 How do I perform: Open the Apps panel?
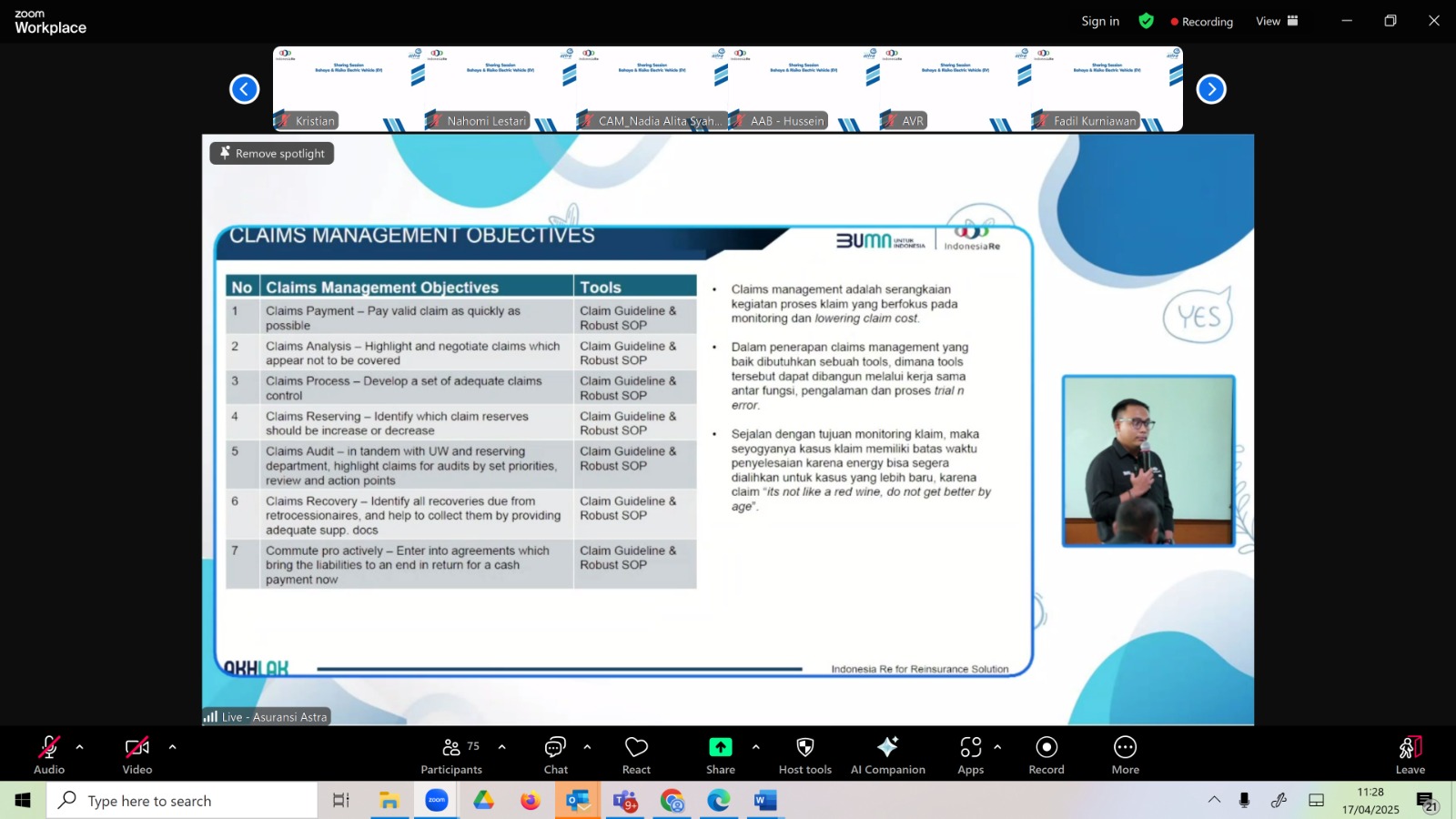[x=971, y=755]
